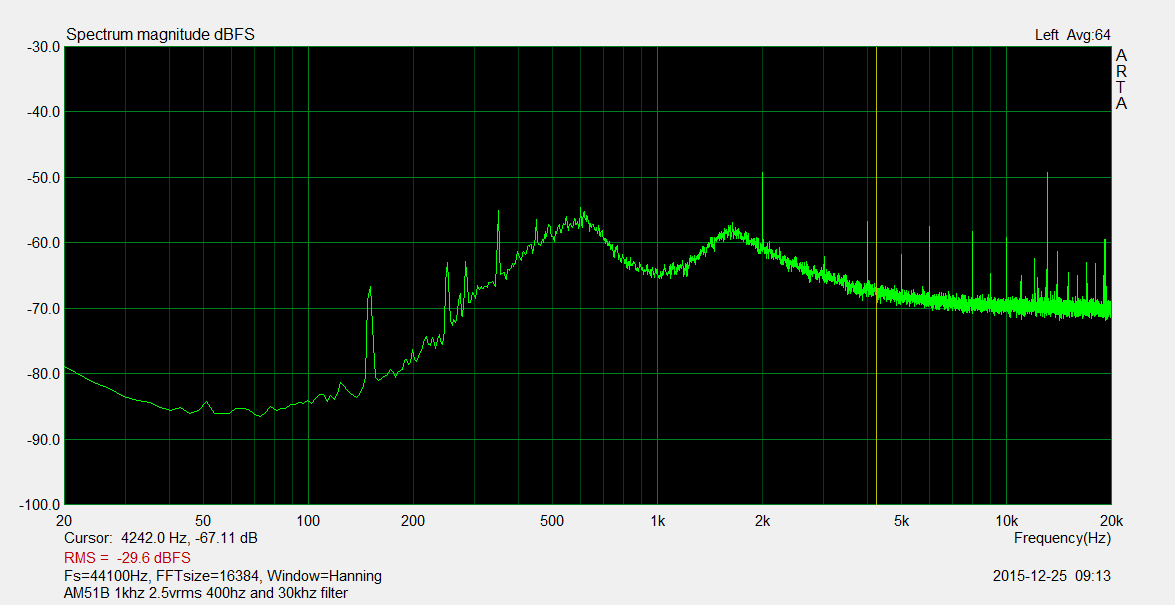The width and height of the screenshot is (1175, 605).
Task: Click the '-90.0' y-axis label
Action: tap(42, 439)
